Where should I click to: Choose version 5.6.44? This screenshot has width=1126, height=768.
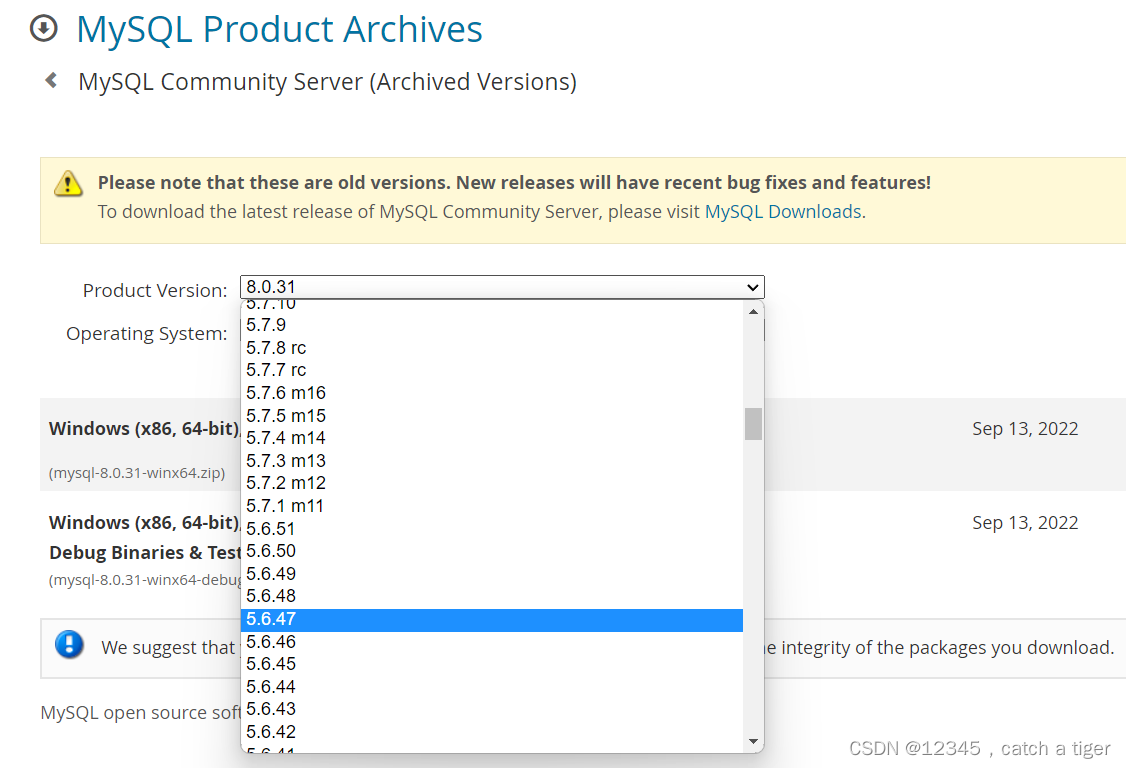(492, 687)
